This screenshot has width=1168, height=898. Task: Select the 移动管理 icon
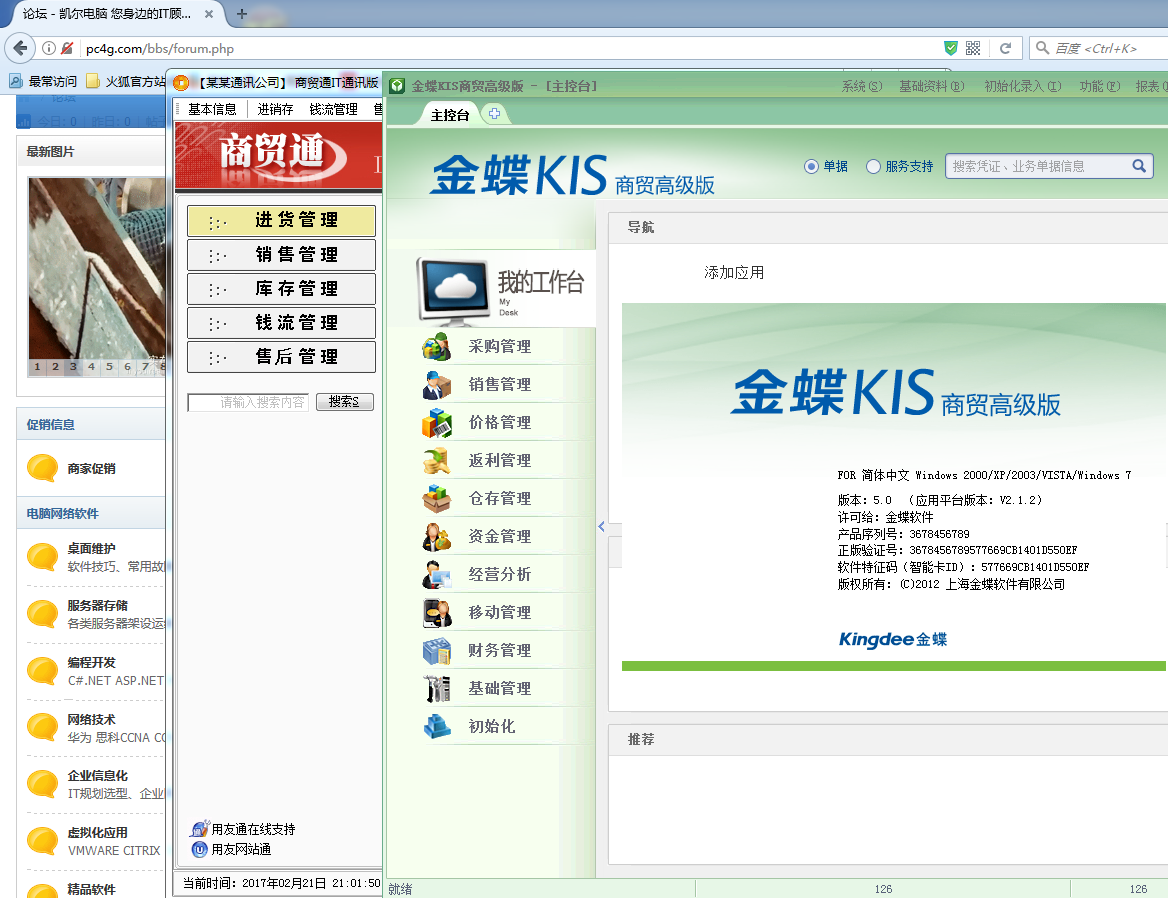pyautogui.click(x=437, y=612)
